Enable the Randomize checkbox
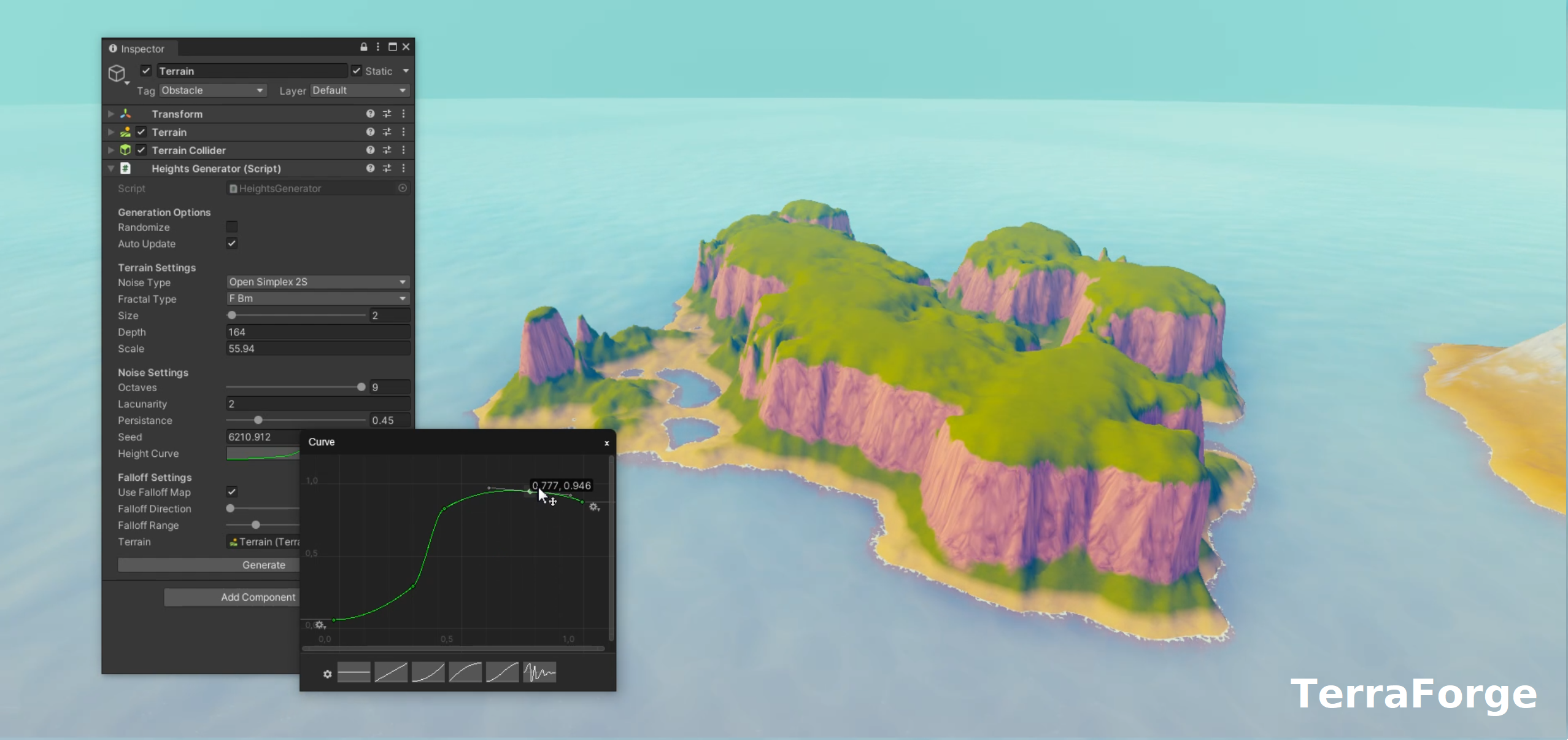This screenshot has height=740, width=1568. tap(232, 227)
